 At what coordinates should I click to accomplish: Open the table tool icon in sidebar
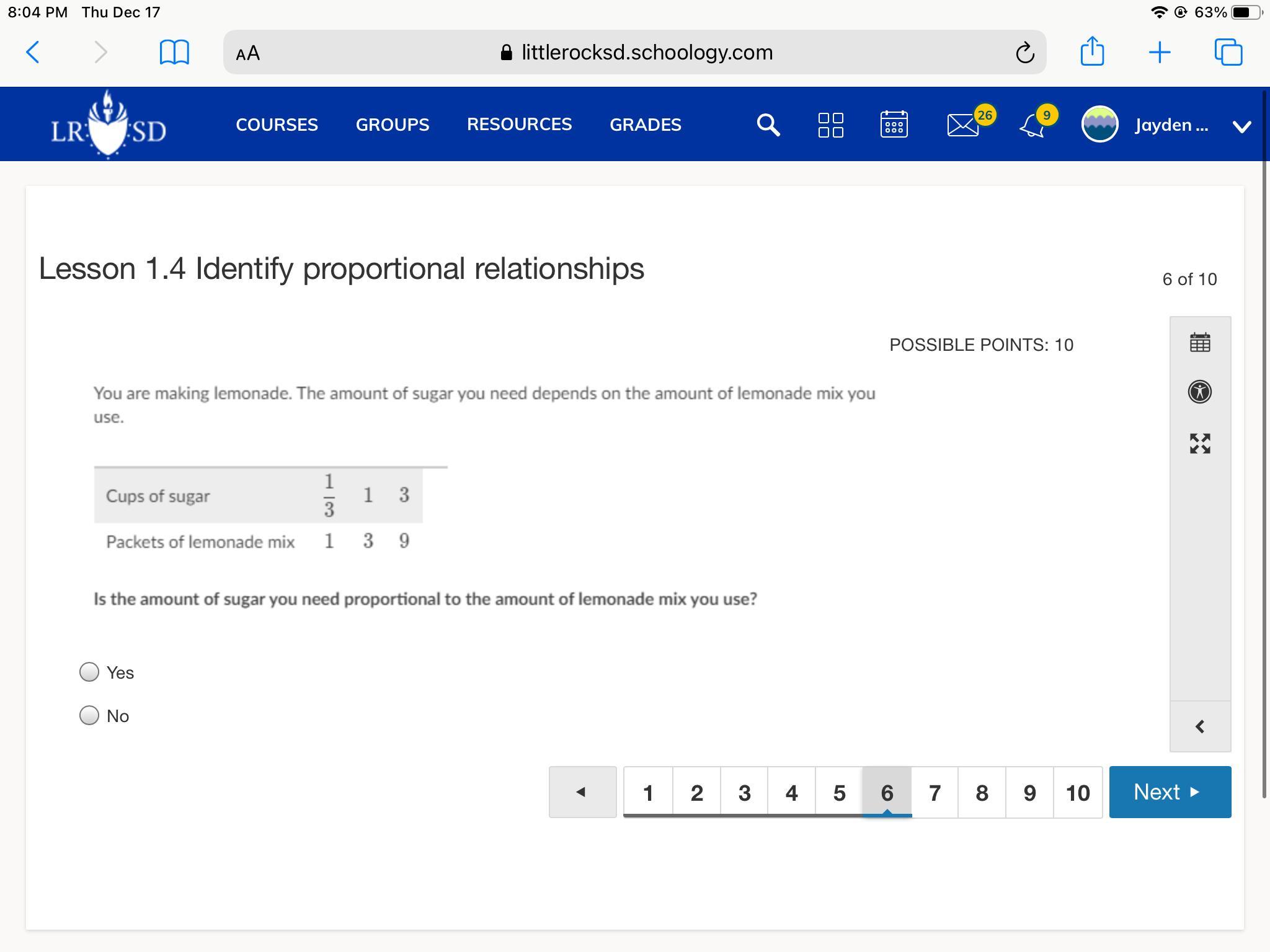(x=1199, y=342)
